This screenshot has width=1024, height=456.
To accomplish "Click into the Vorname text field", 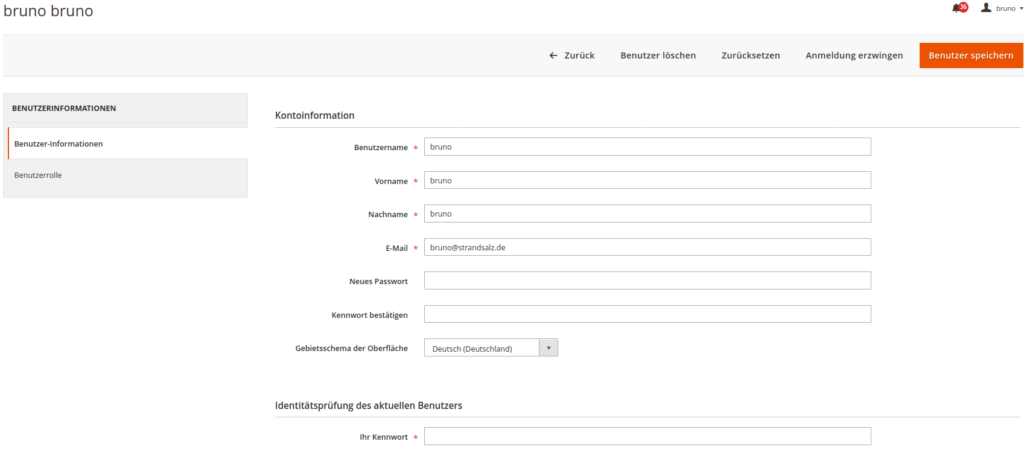I will tap(647, 181).
